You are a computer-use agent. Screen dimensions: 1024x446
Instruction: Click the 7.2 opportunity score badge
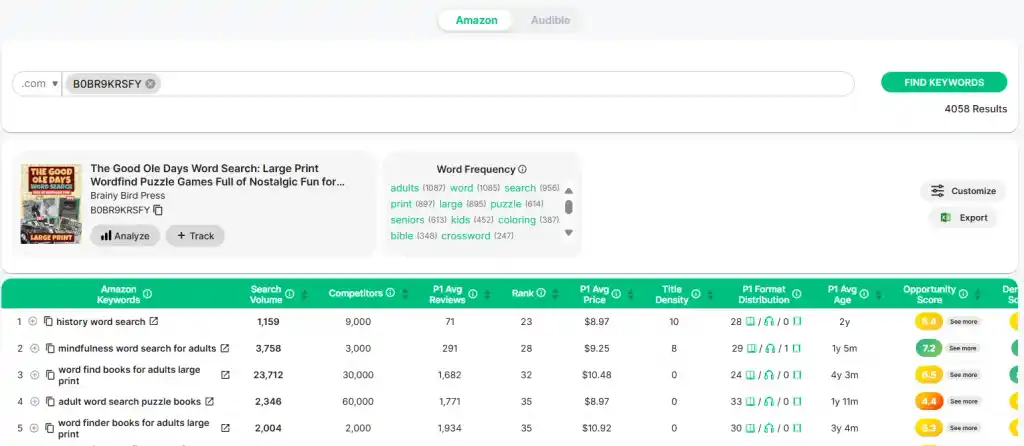(x=929, y=348)
